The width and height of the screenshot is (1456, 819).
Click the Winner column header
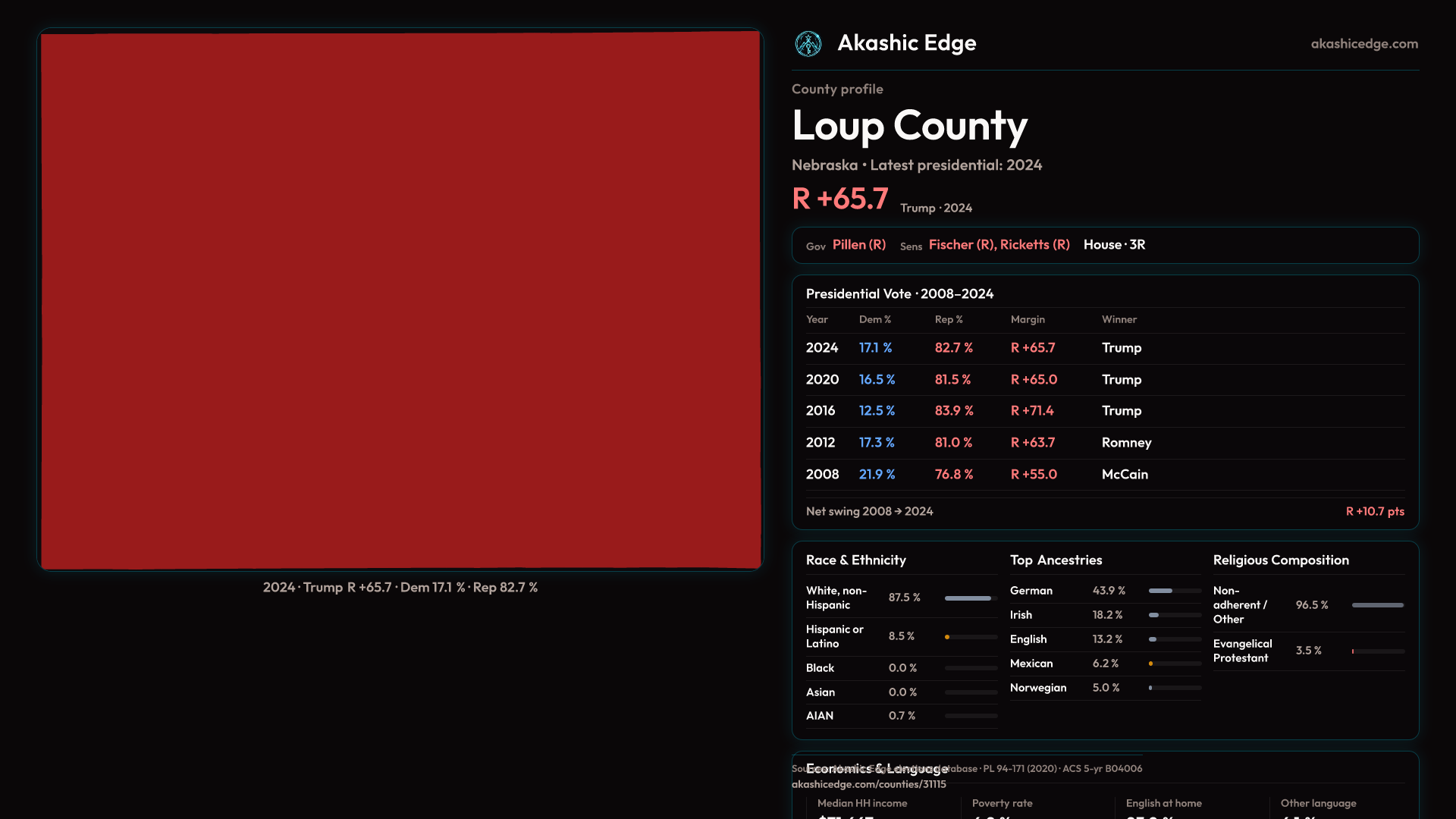click(1119, 320)
